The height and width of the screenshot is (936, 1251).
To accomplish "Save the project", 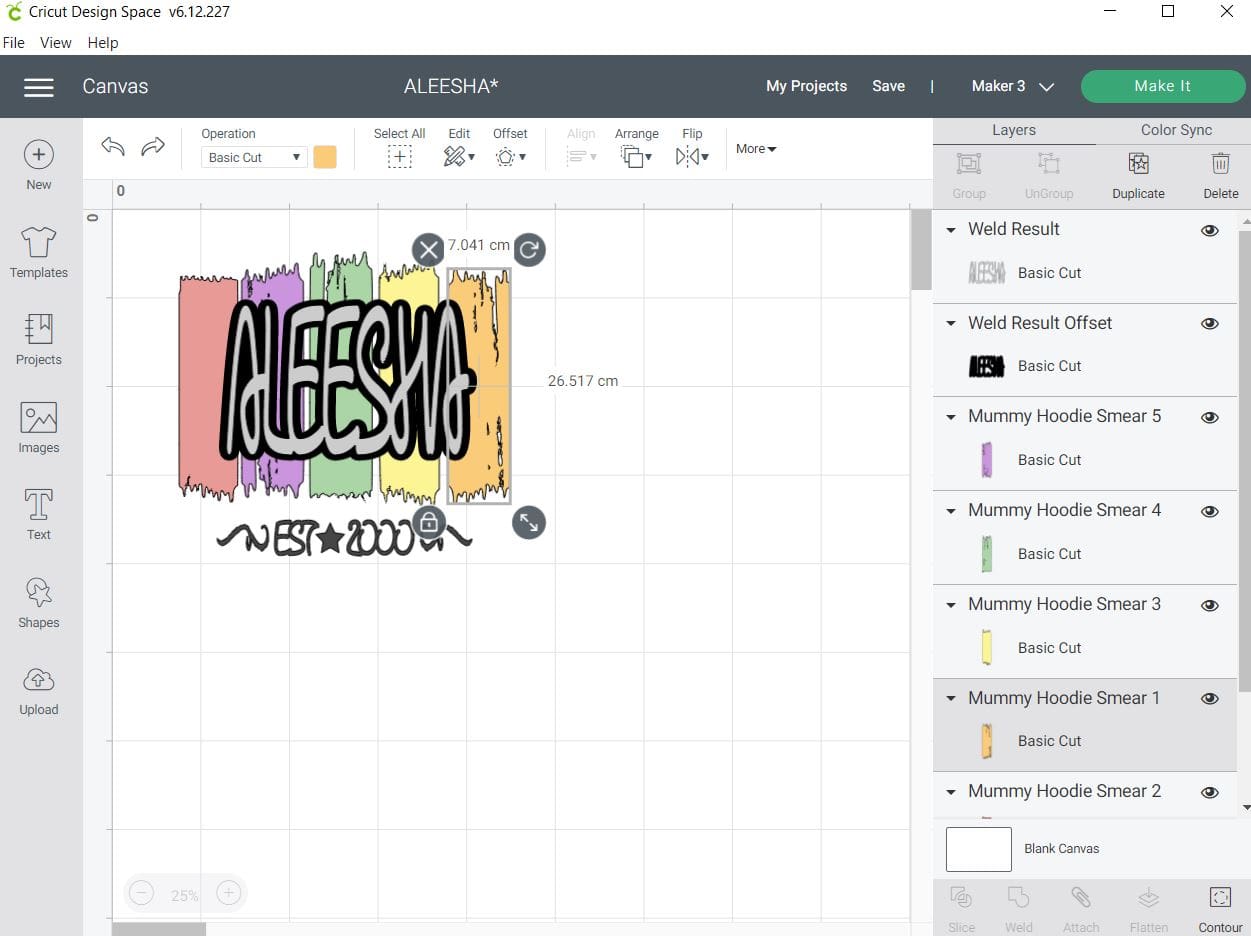I will point(888,86).
